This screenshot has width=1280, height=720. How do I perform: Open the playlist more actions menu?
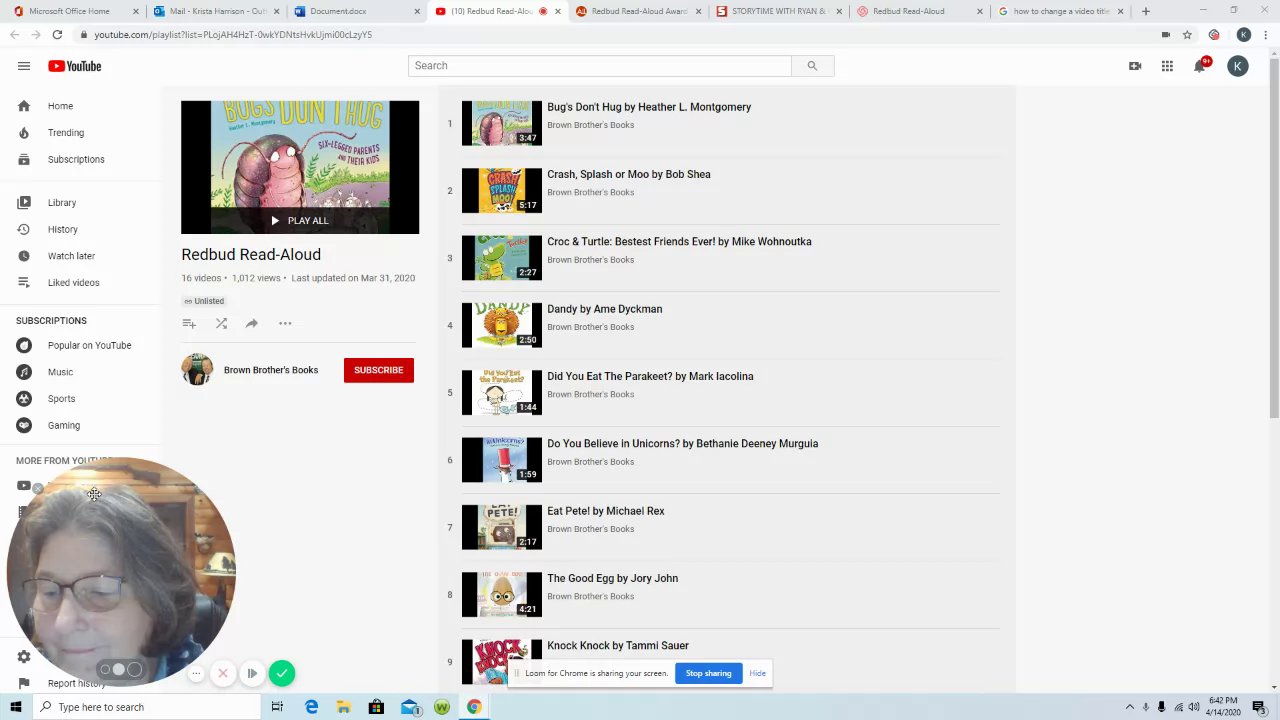point(285,323)
